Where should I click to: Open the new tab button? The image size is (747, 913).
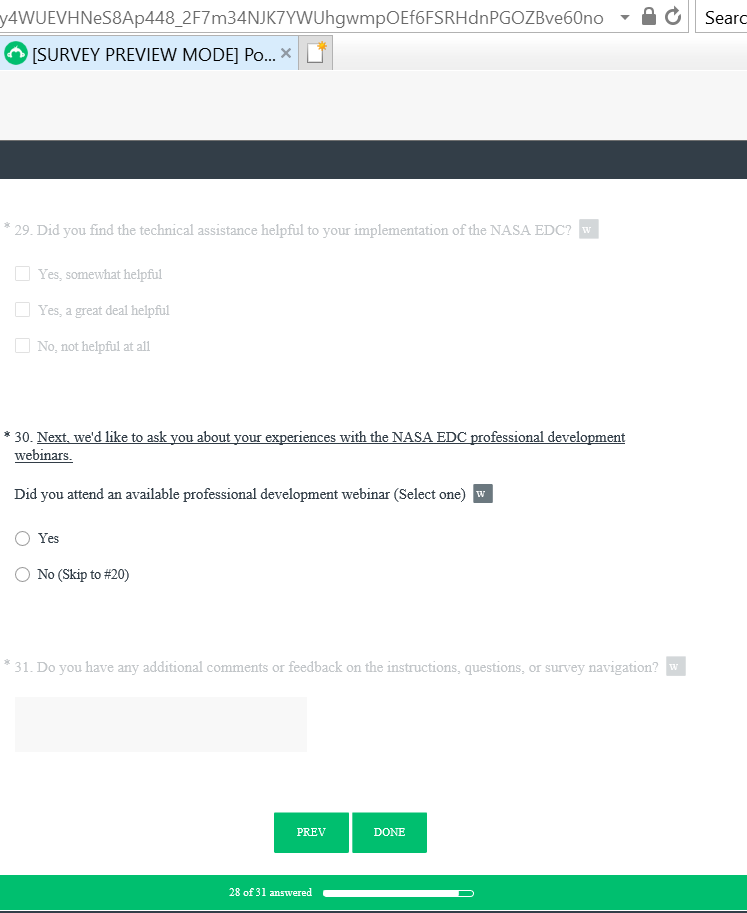[316, 54]
